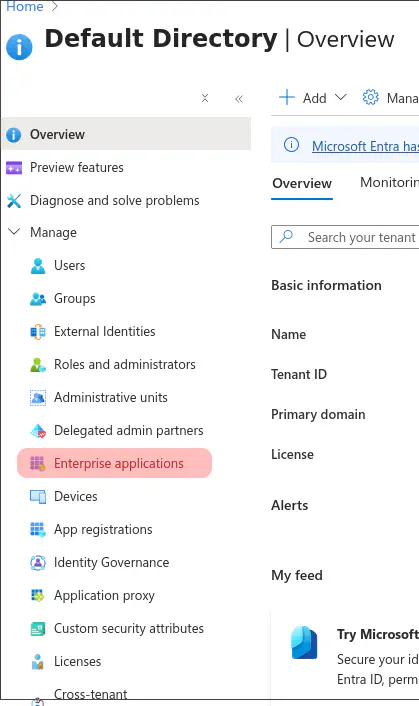Click the Search your tenant field

[x=345, y=237]
